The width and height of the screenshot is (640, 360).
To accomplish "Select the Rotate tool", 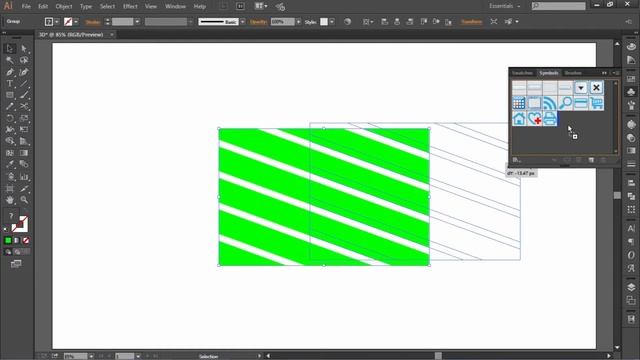I will pos(10,118).
